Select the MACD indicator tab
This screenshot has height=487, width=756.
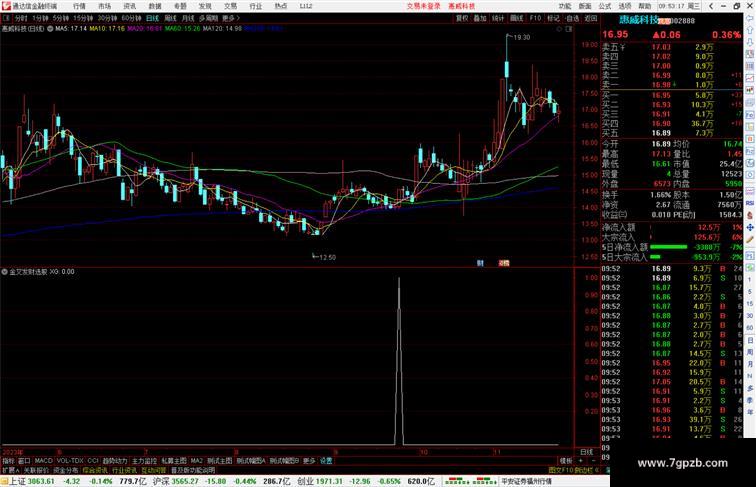(x=43, y=461)
